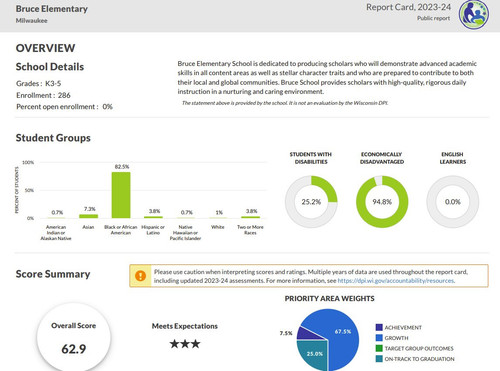The width and height of the screenshot is (500, 371).
Task: Open the dpi.wi.gov accountability resources link
Action: pyautogui.click(x=396, y=281)
